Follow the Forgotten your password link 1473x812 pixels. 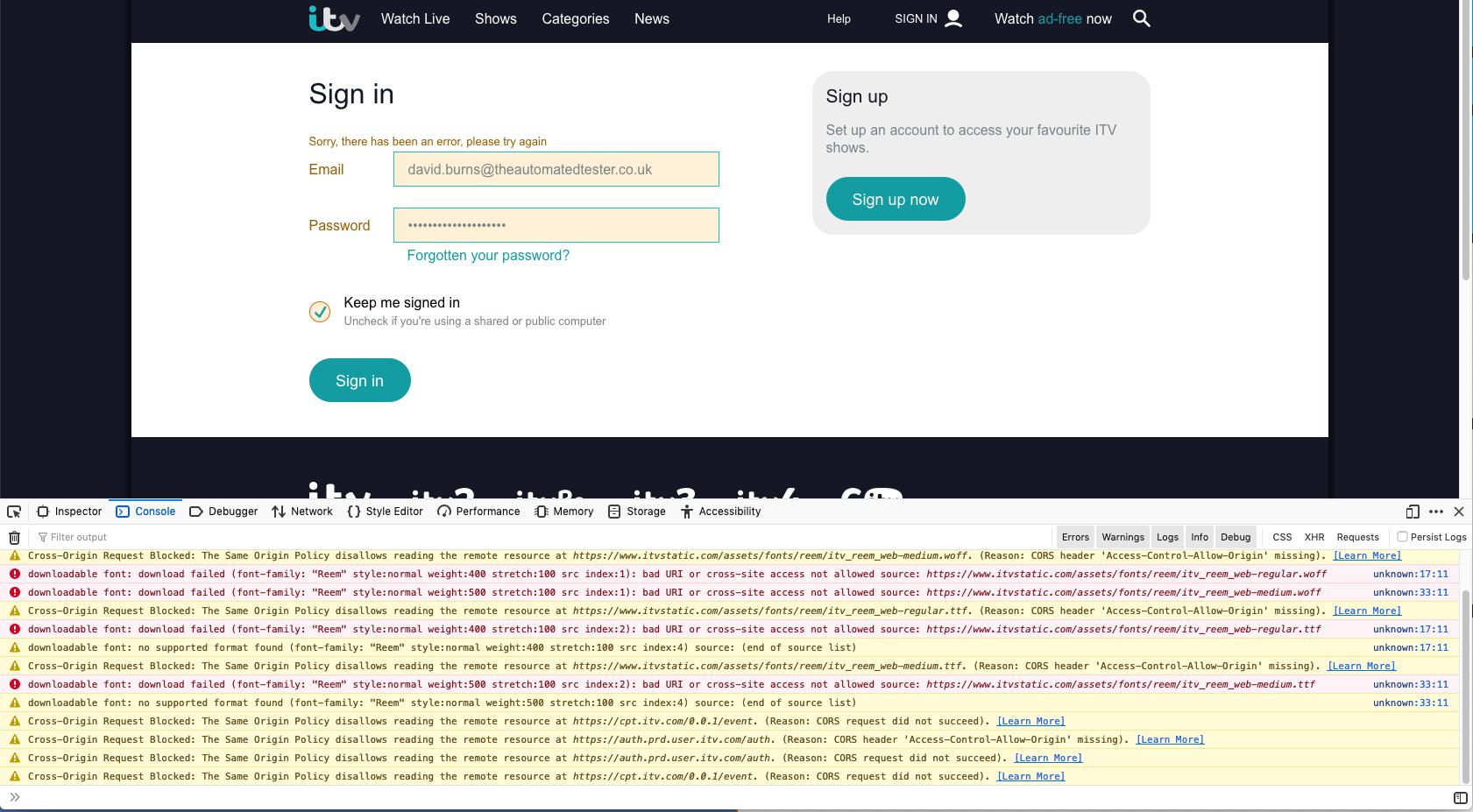[x=487, y=255]
